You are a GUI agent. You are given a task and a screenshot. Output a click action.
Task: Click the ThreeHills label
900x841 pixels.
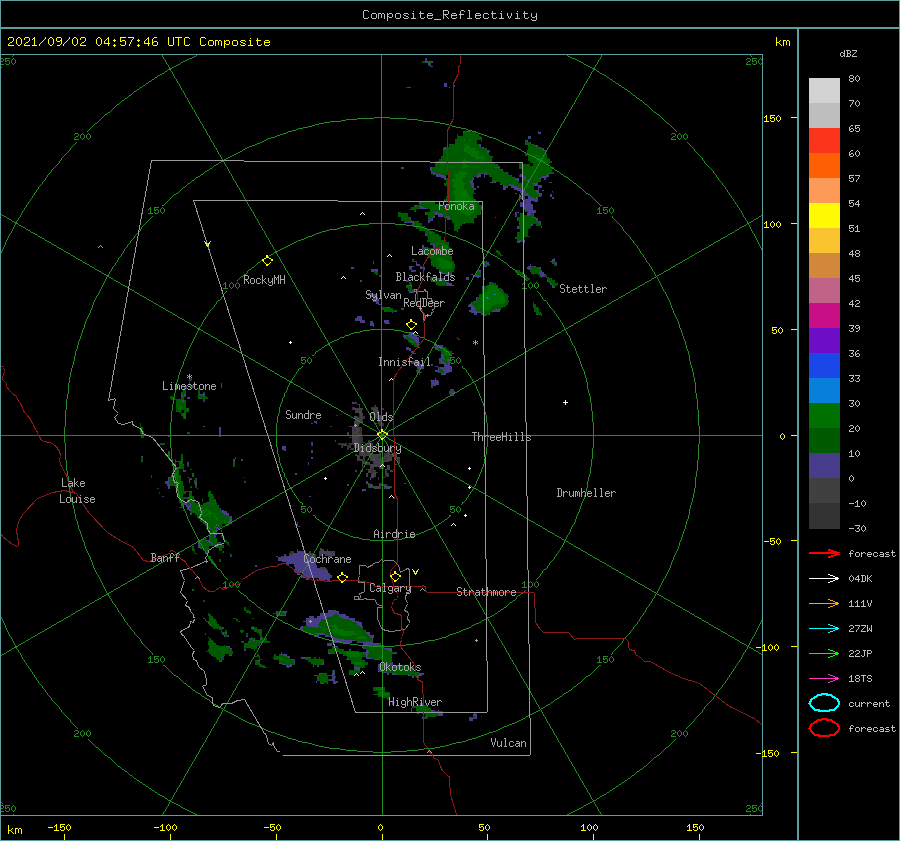501,437
